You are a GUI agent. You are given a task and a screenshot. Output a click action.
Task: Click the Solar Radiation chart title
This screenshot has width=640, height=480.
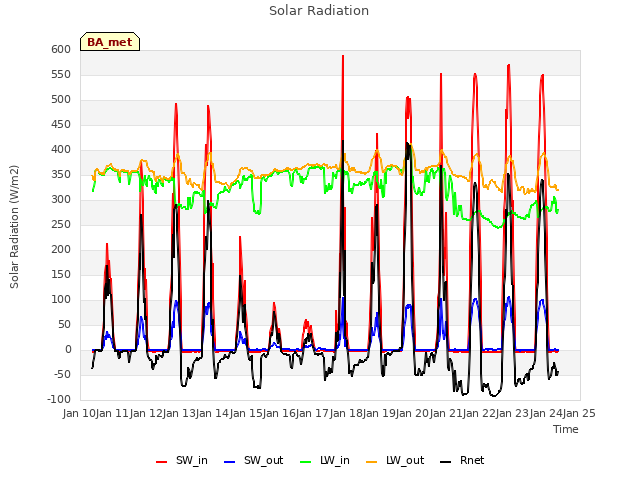[x=319, y=11]
